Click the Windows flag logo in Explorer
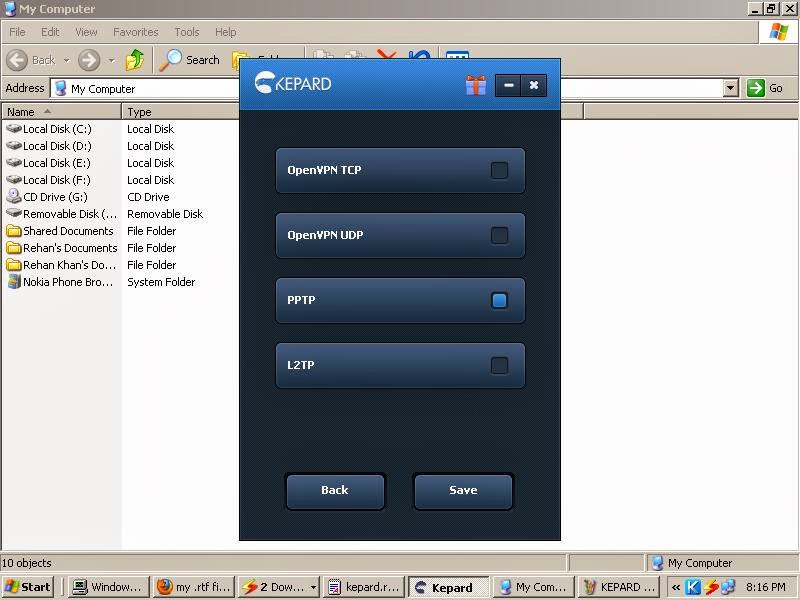 [x=778, y=32]
